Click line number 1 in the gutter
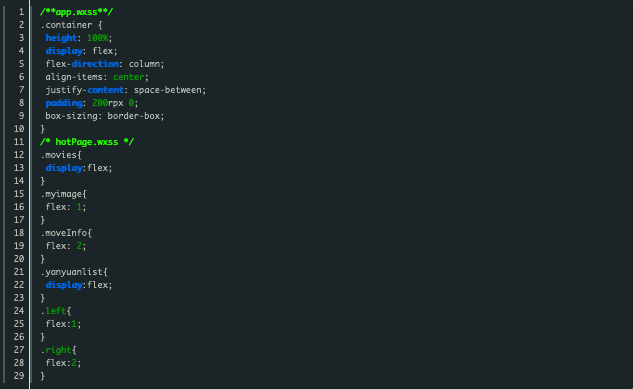633x390 pixels. pos(21,12)
